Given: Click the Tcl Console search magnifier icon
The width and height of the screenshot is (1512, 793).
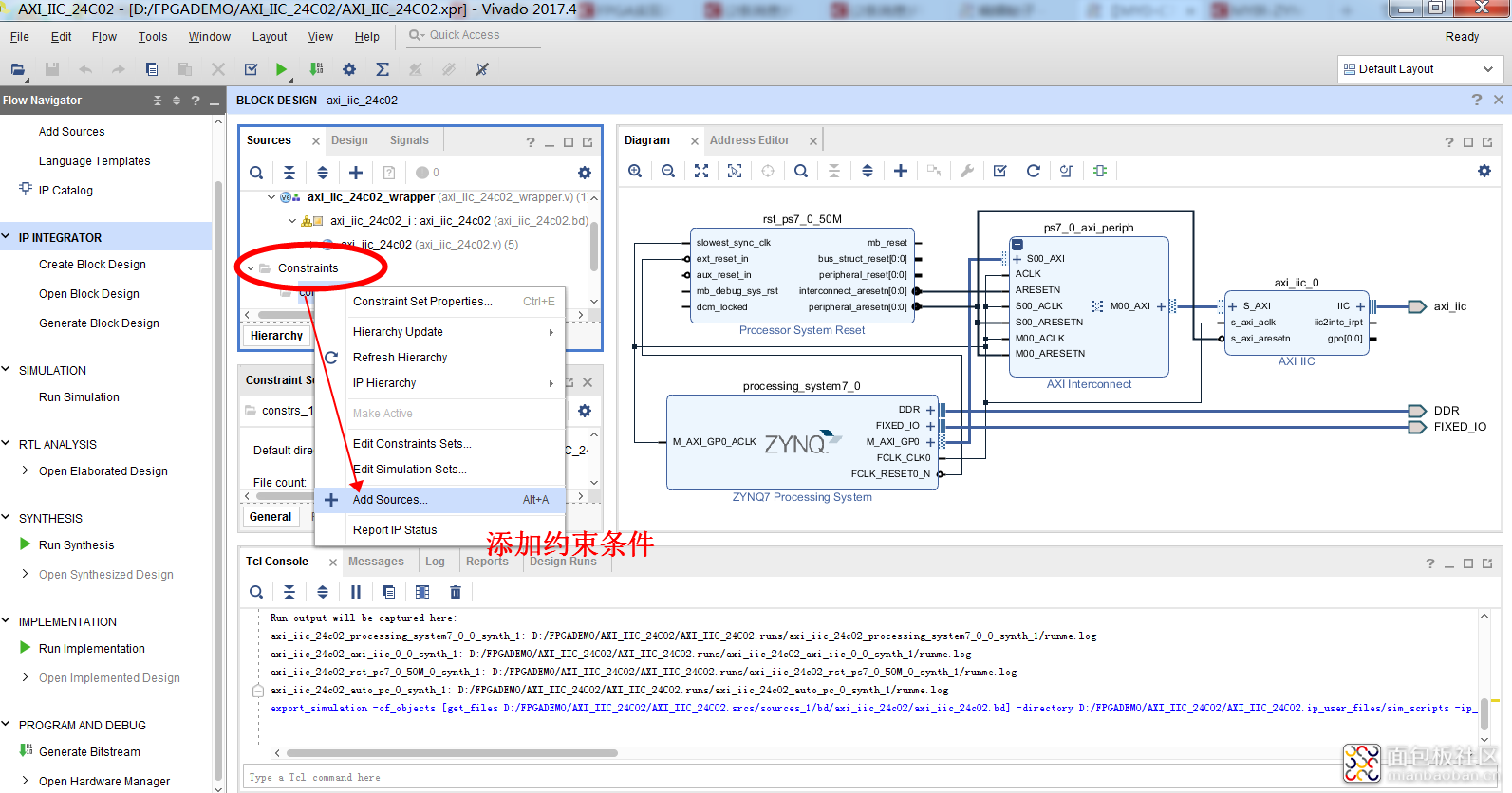Looking at the screenshot, I should (x=256, y=592).
